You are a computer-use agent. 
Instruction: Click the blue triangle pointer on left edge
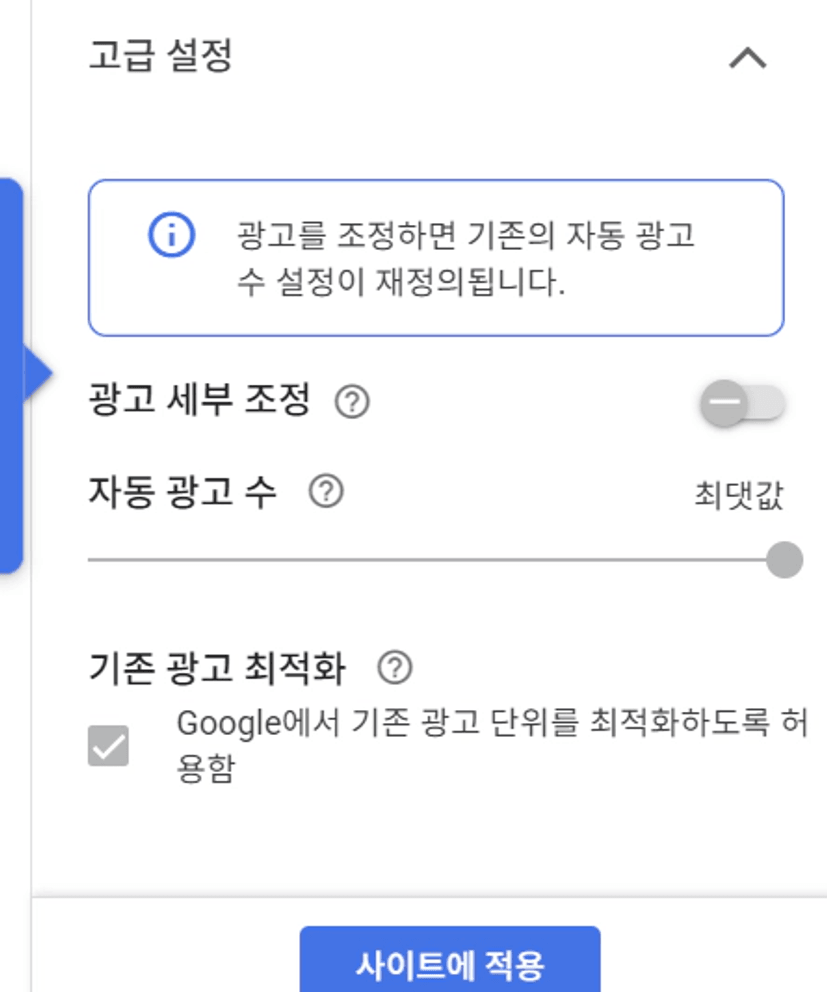(37, 374)
